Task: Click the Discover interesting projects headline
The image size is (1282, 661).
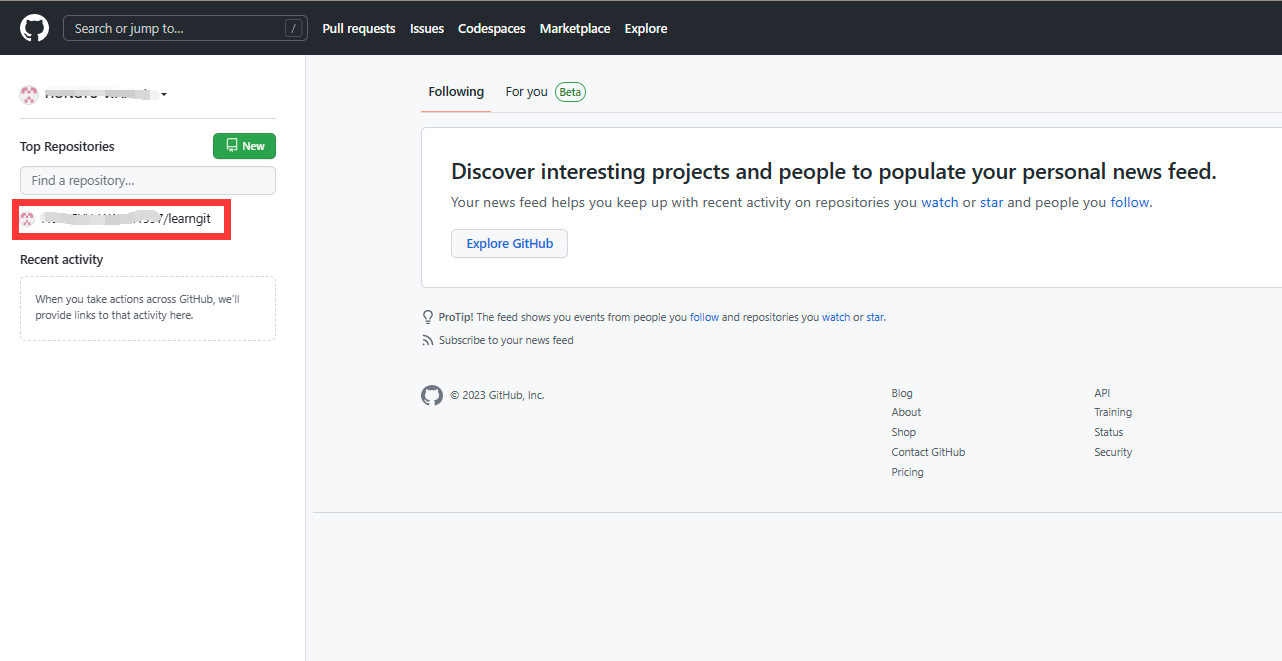Action: click(x=834, y=171)
